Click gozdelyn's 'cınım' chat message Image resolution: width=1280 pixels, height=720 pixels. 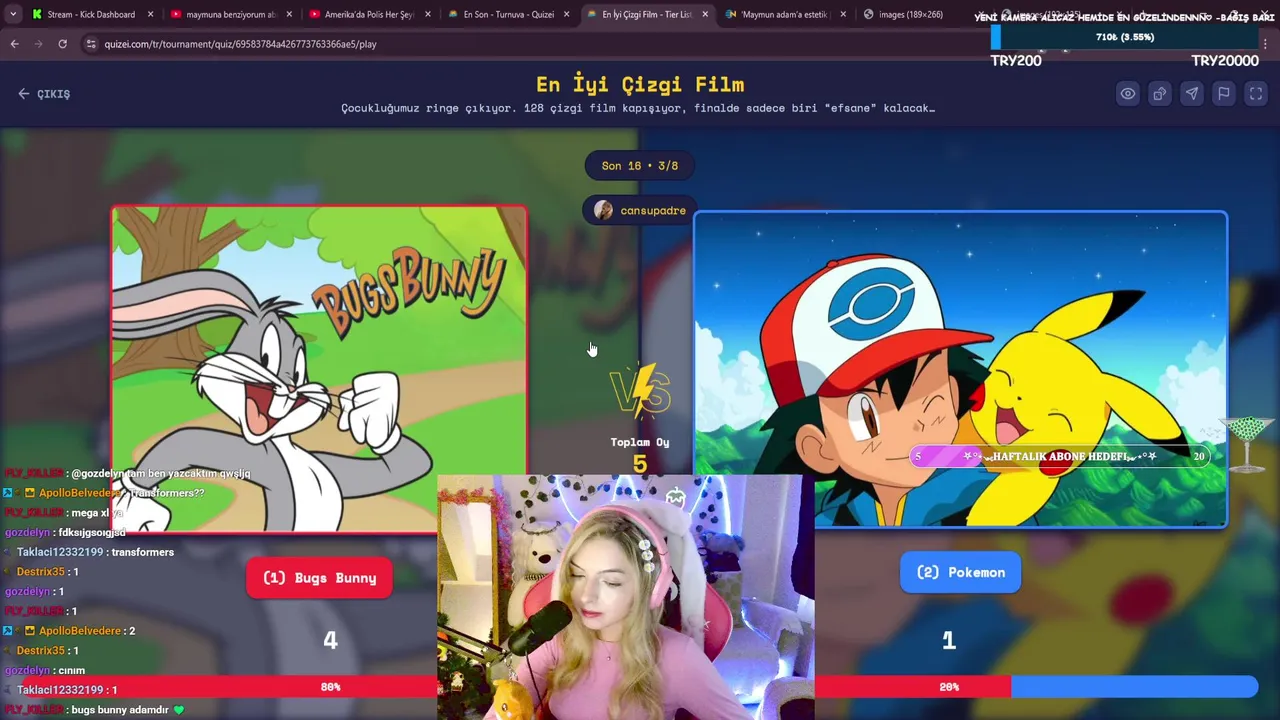(x=71, y=670)
